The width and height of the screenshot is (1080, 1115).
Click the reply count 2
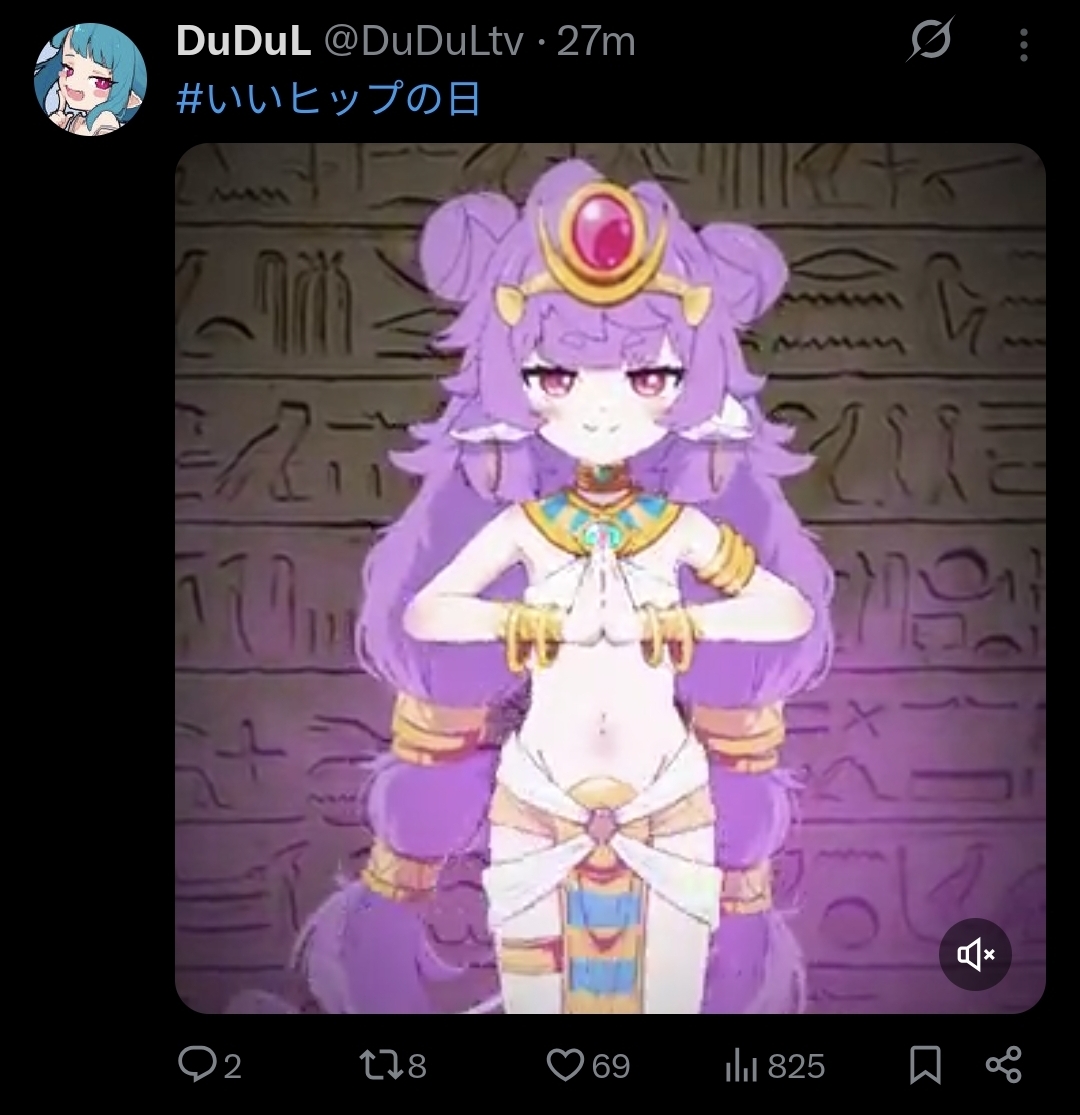coord(232,1067)
